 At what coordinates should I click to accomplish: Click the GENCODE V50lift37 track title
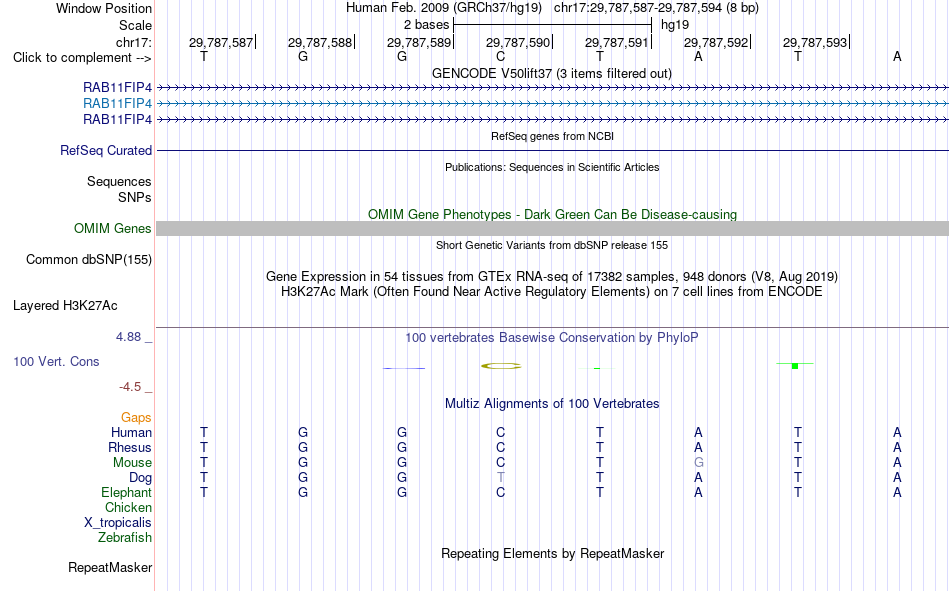point(551,73)
